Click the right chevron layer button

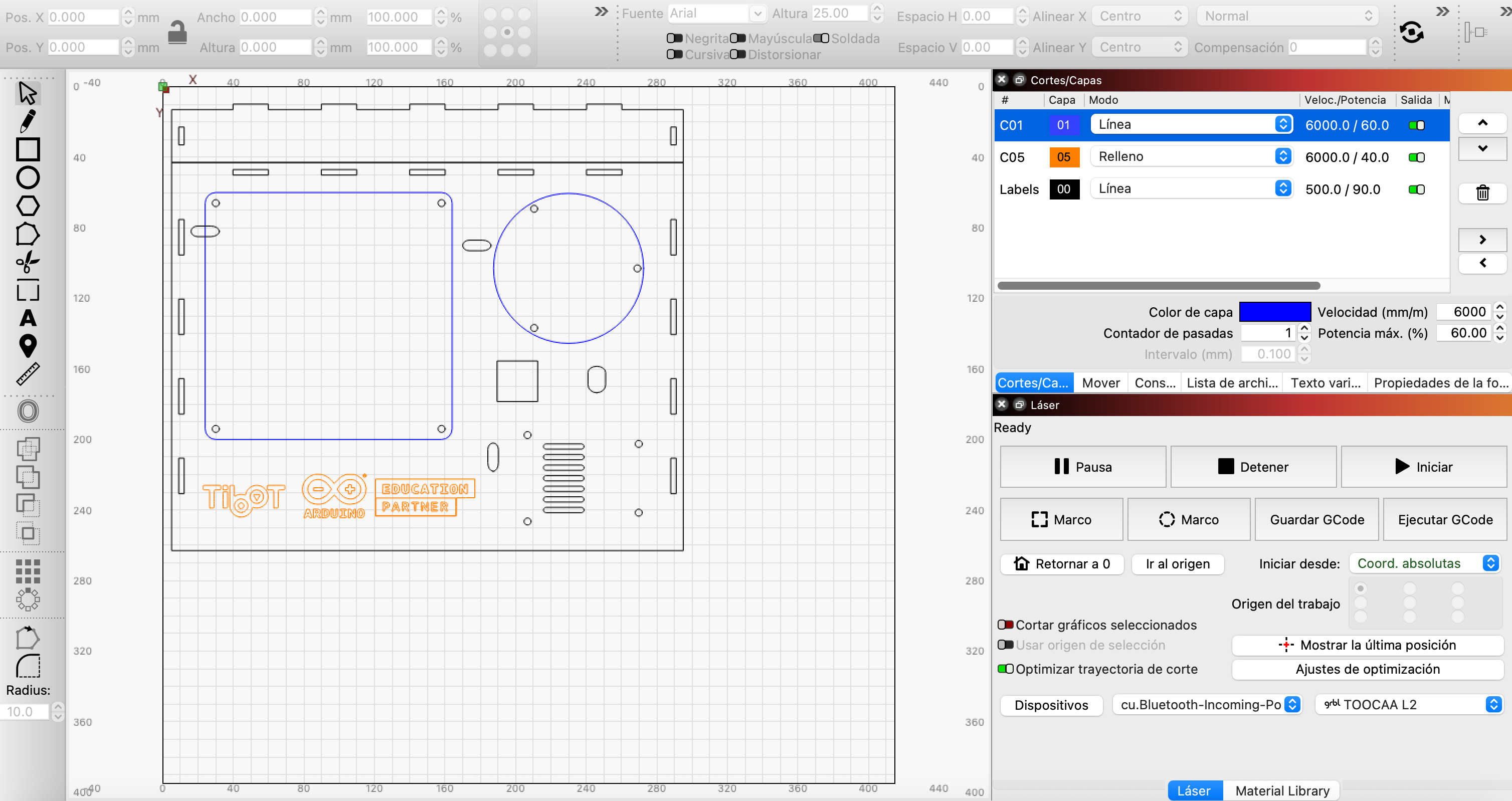click(1482, 240)
